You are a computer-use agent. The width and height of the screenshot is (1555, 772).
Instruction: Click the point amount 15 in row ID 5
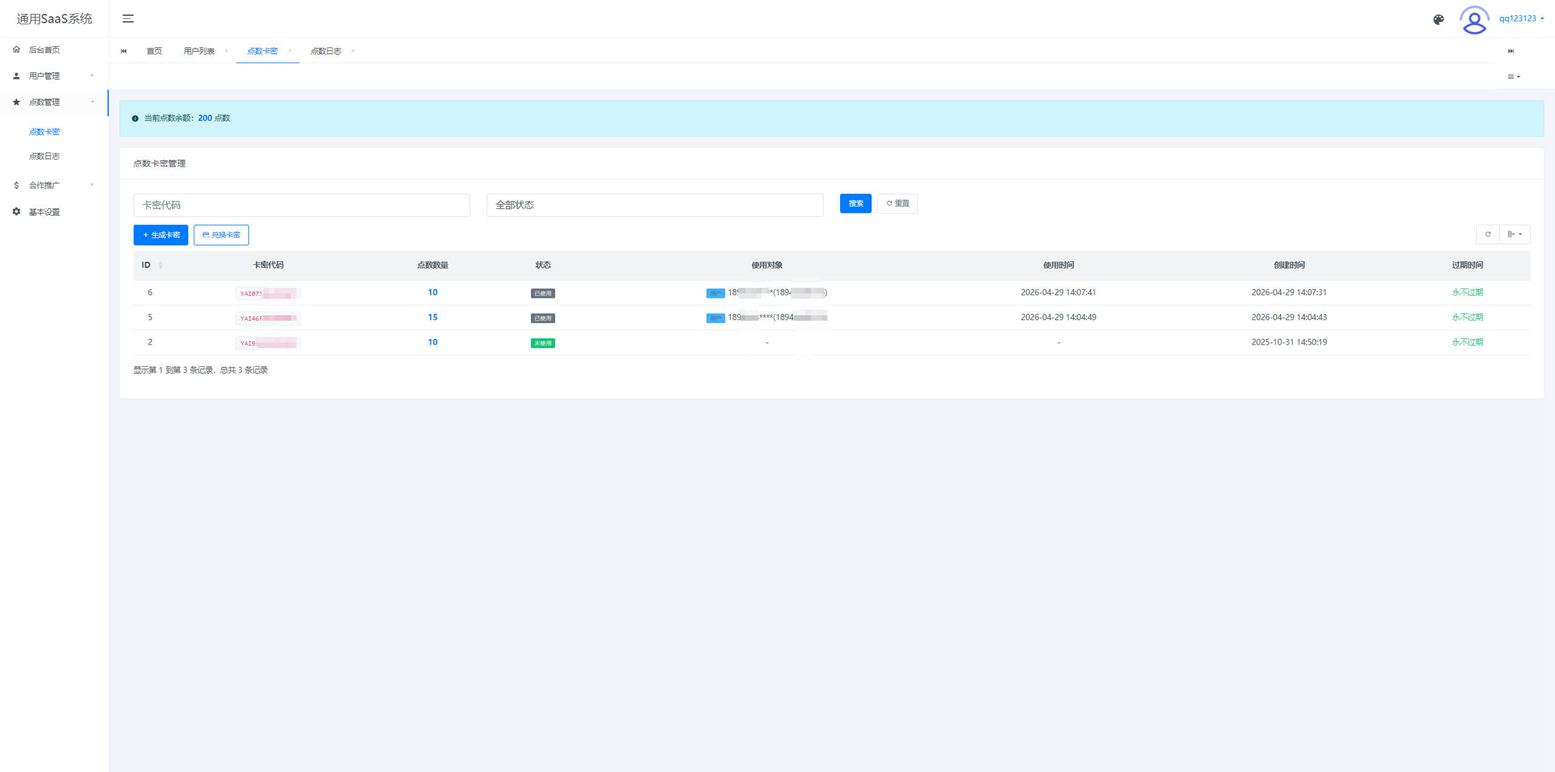[433, 317]
